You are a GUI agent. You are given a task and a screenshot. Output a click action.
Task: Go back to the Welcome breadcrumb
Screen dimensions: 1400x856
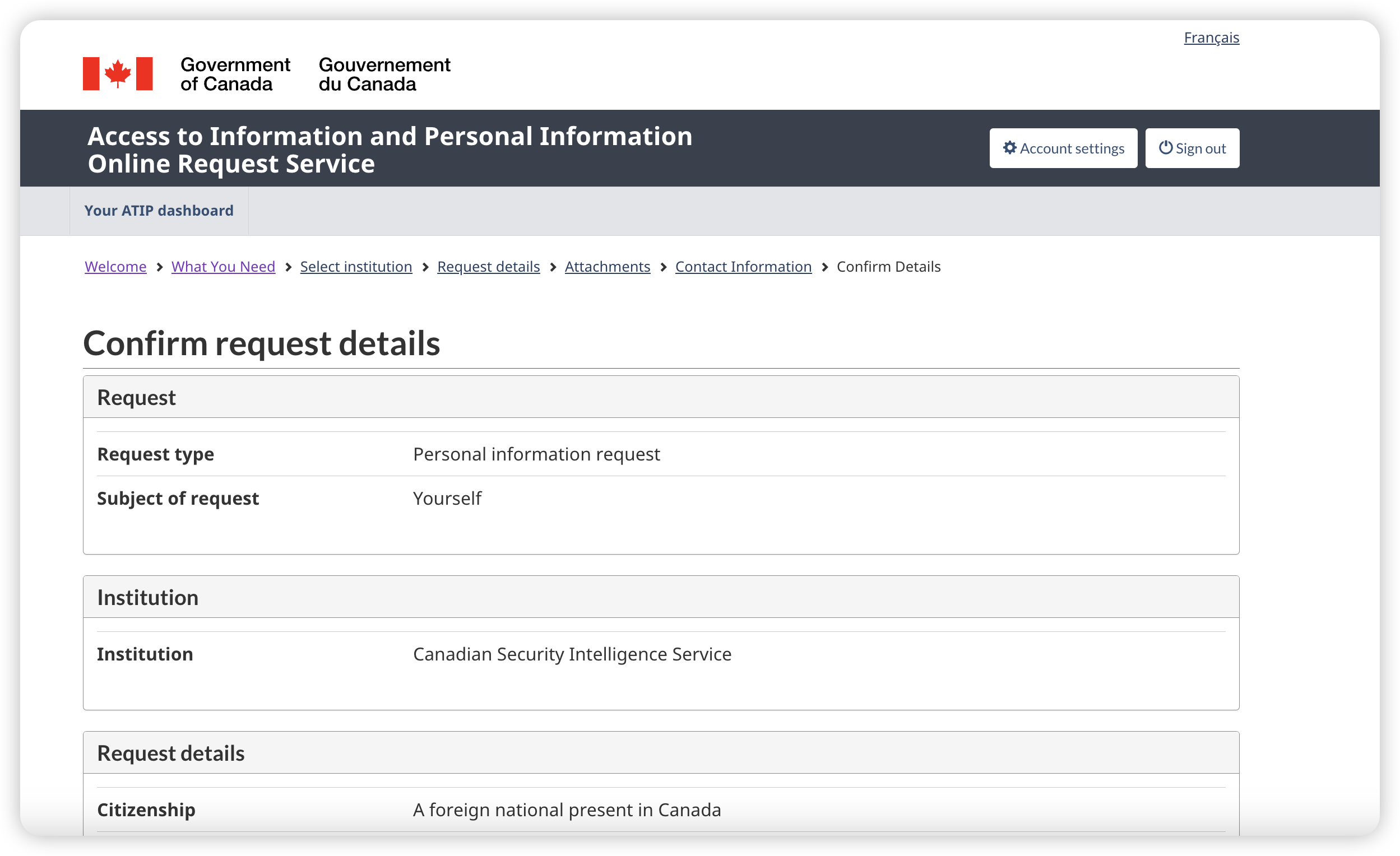(x=115, y=267)
